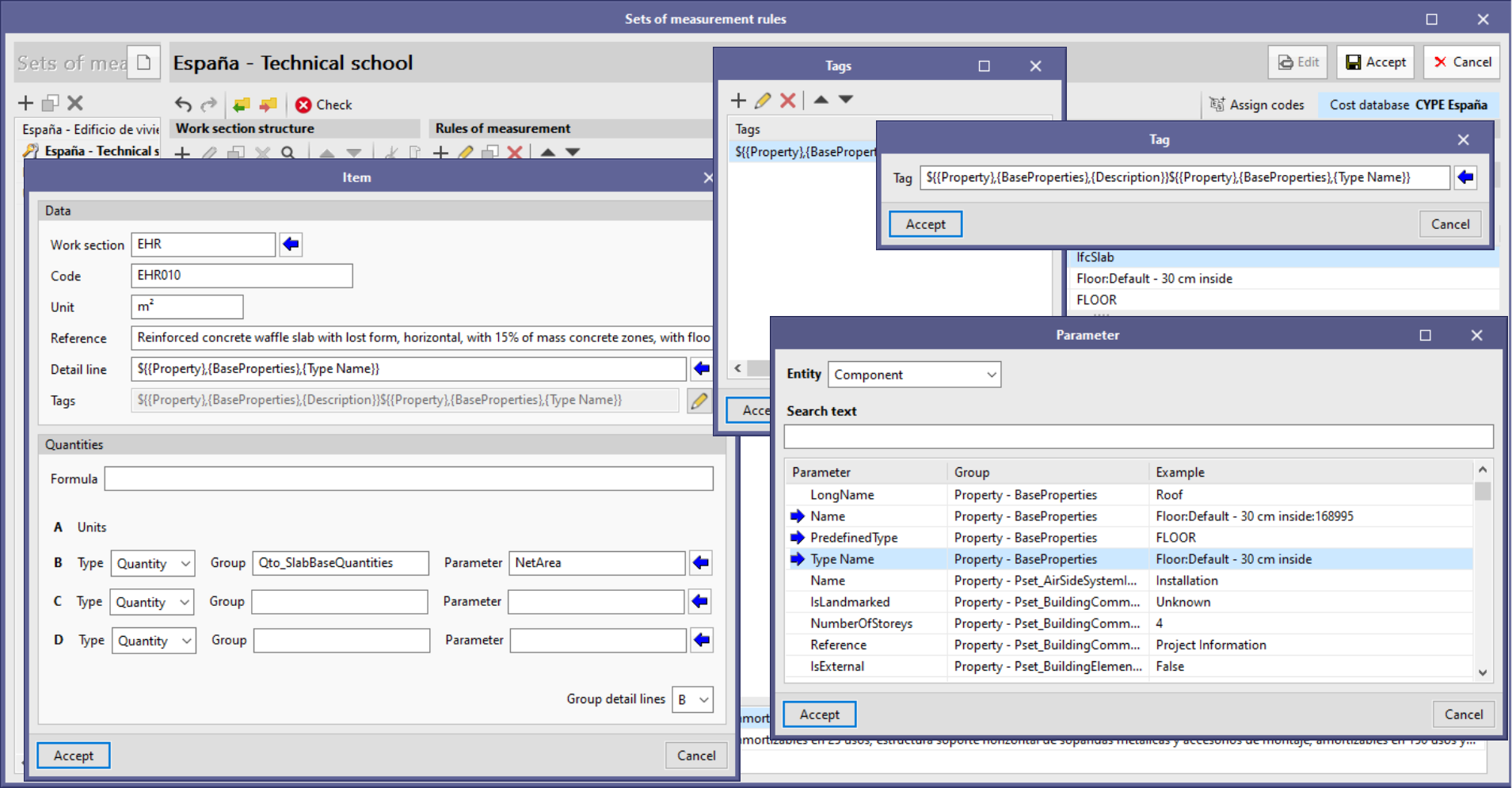This screenshot has height=788, width=1512.
Task: Click the first yellow folder import icon
Action: pyautogui.click(x=242, y=104)
